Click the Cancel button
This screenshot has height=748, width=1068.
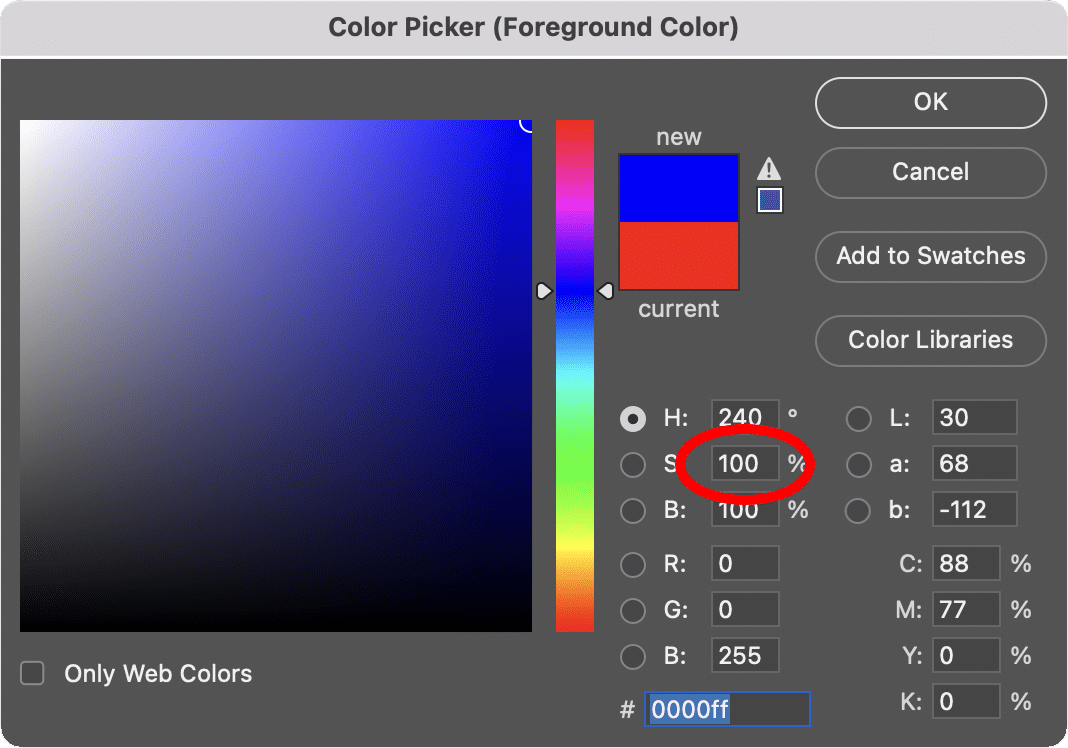click(x=929, y=172)
